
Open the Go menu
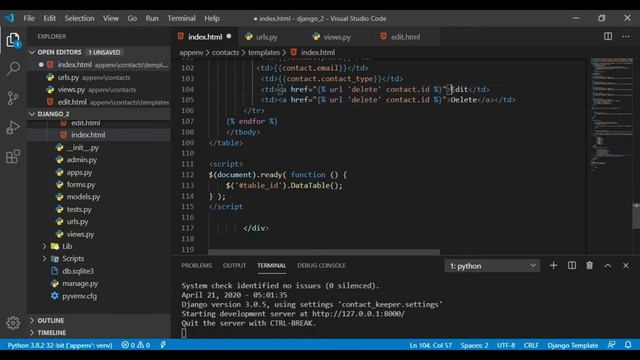(x=132, y=18)
